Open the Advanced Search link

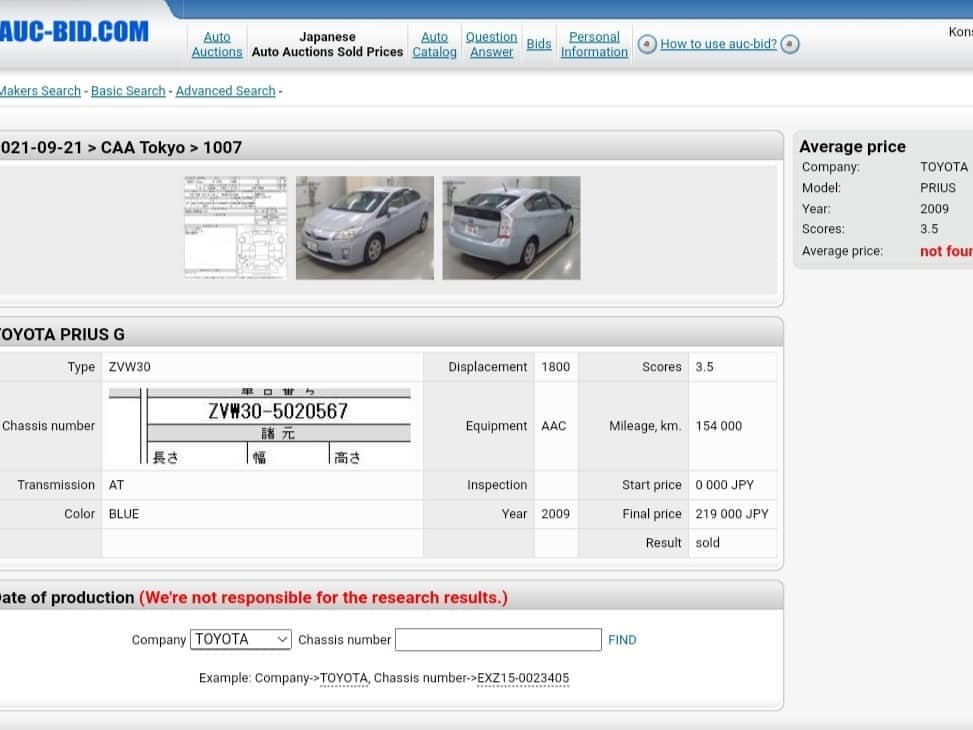point(225,91)
